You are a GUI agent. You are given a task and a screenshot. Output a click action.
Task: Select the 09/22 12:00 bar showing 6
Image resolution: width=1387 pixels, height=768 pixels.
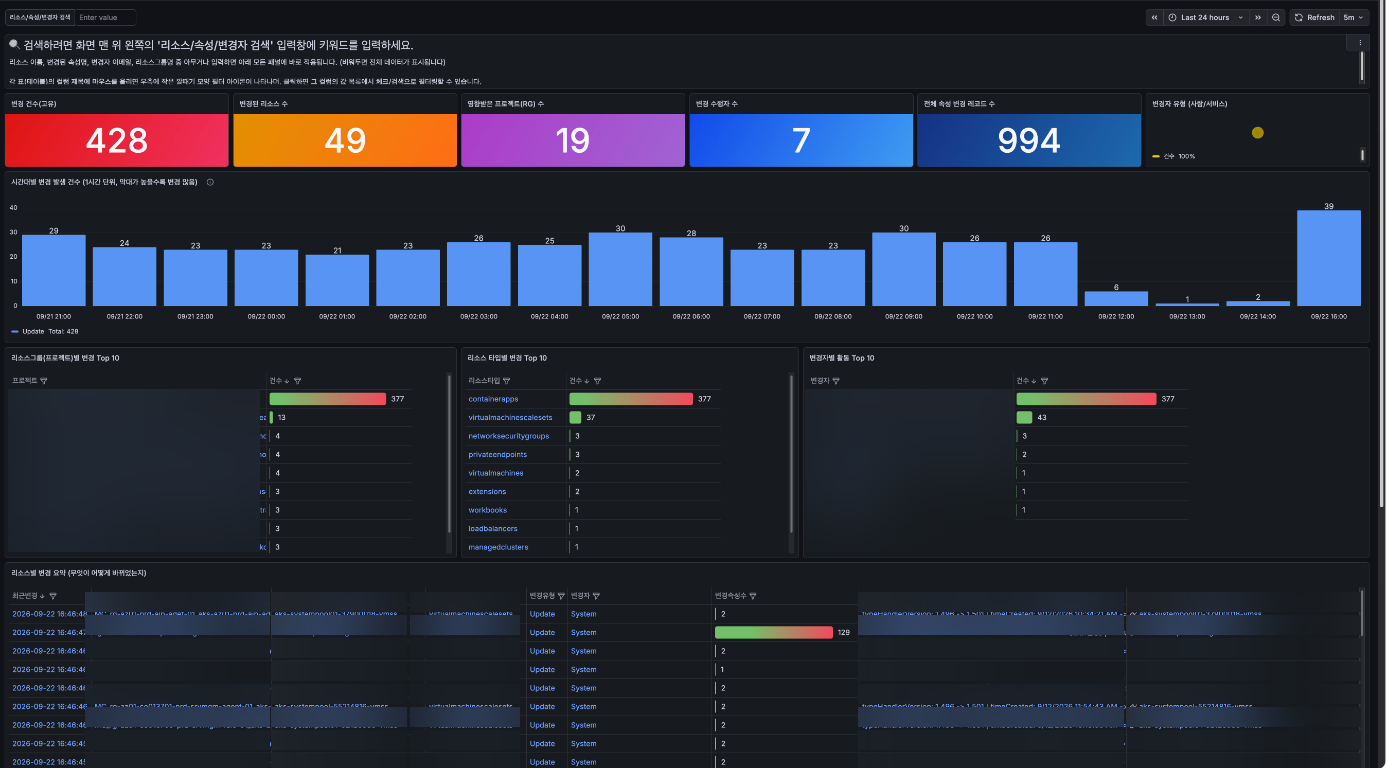pos(1117,298)
